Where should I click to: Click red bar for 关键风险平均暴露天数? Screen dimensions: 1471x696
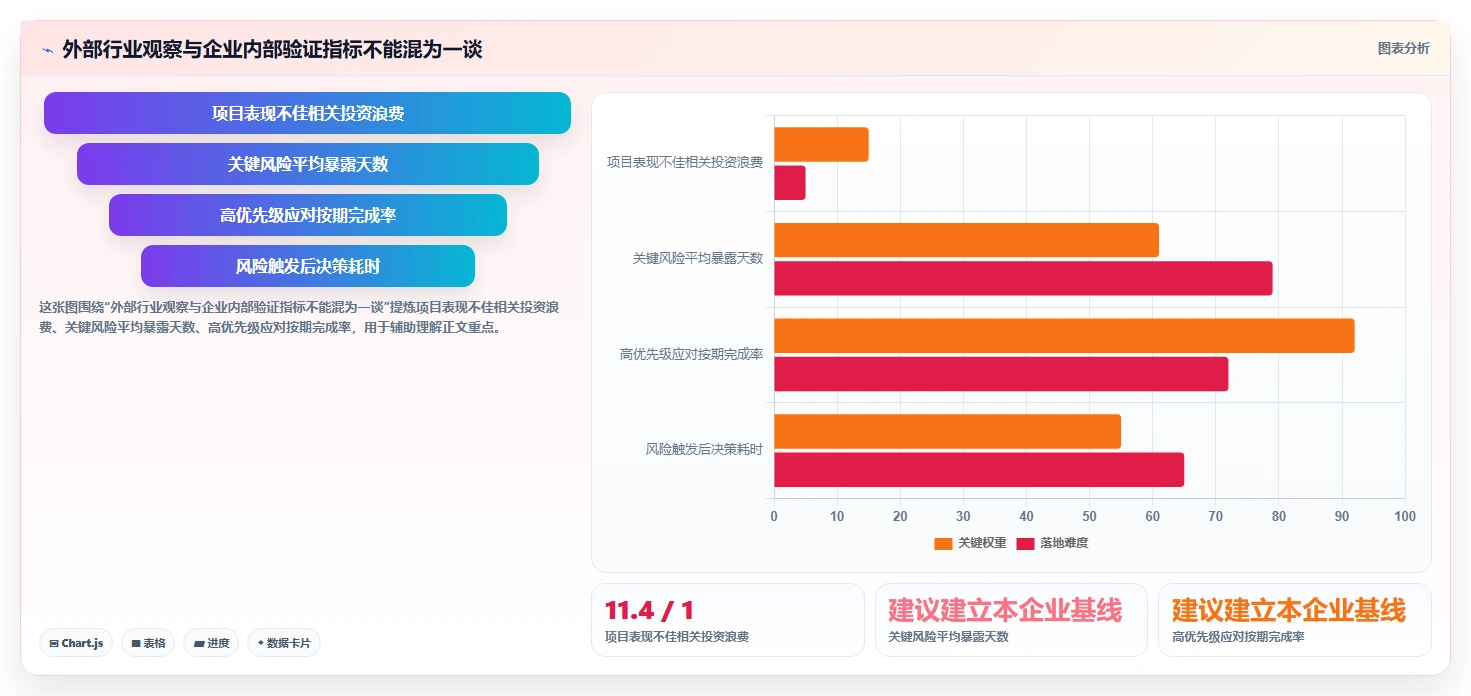click(x=1023, y=278)
